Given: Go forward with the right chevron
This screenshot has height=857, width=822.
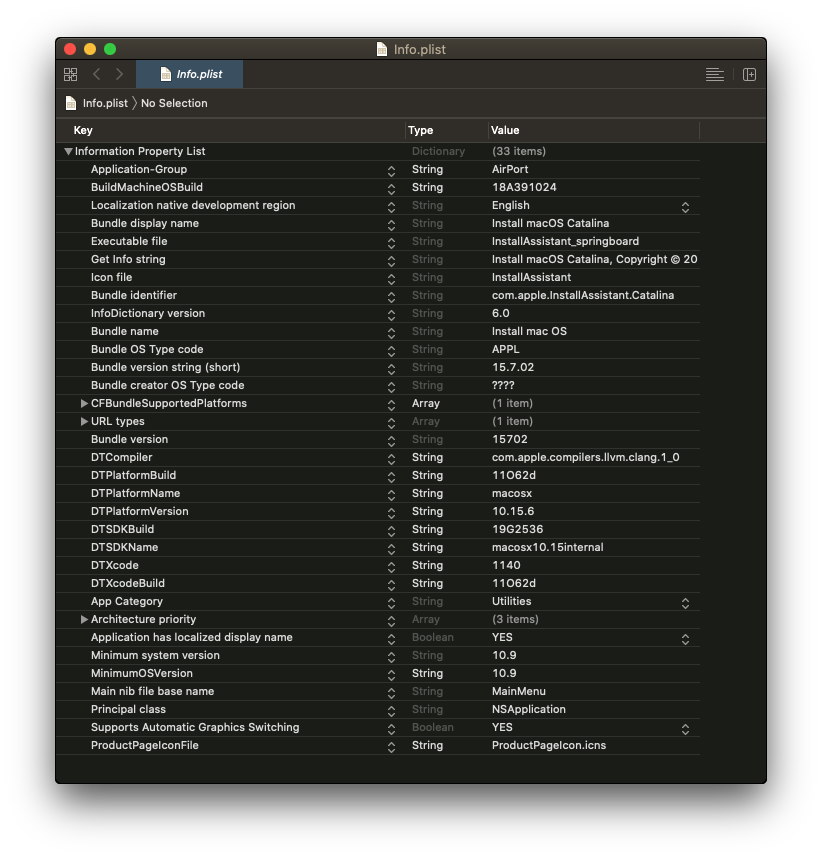Looking at the screenshot, I should tap(119, 74).
